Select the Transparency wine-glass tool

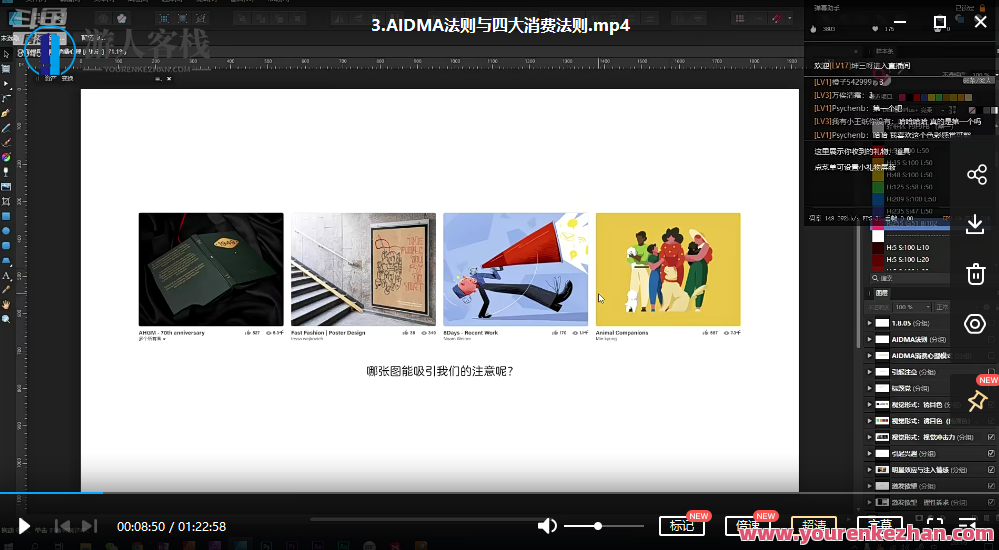(6, 171)
